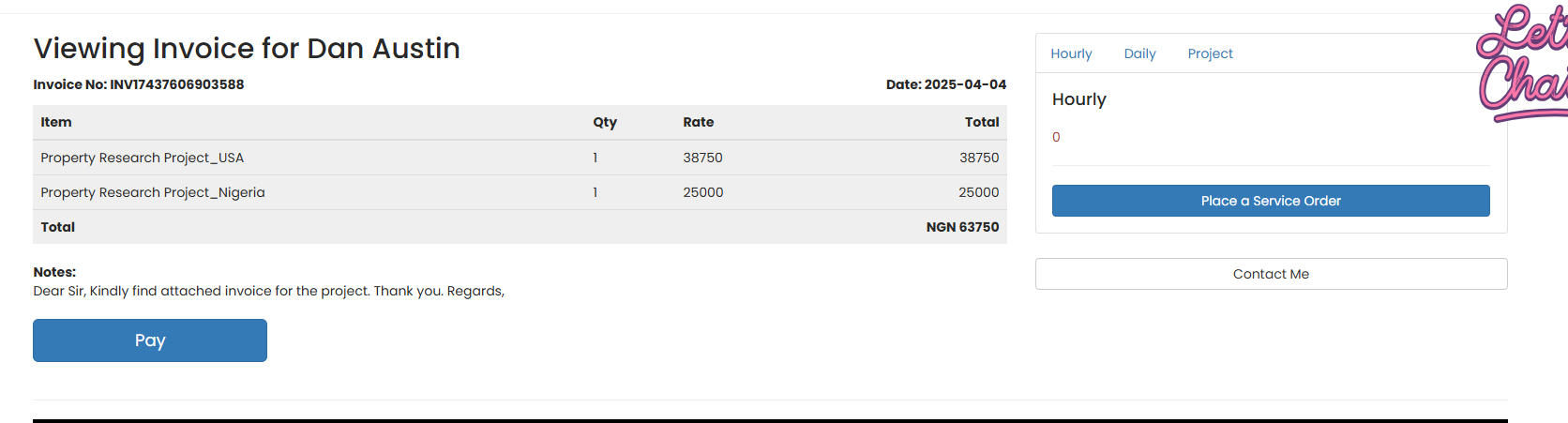1568x423 pixels.
Task: Click the Hourly heading in panel
Action: 1079,99
